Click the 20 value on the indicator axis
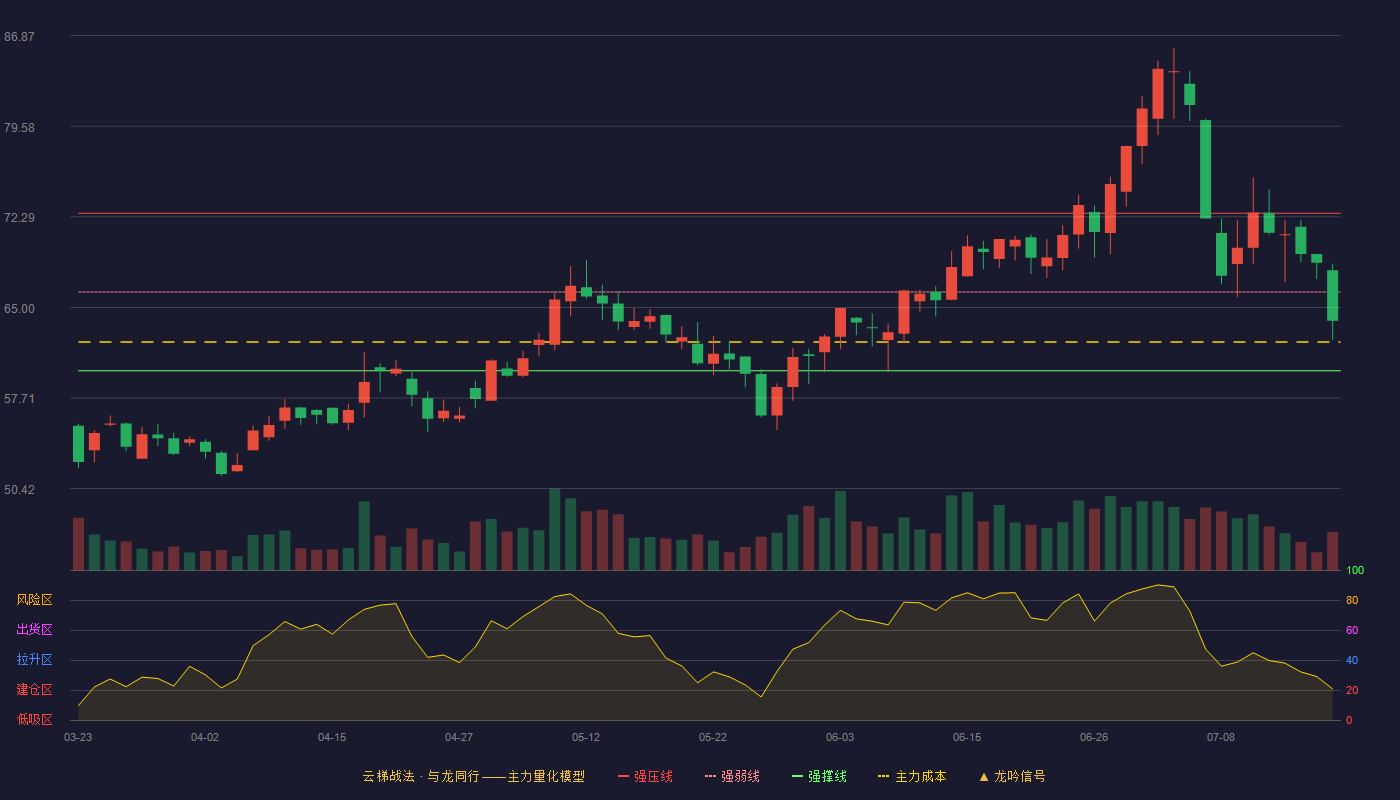The height and width of the screenshot is (800, 1400). (x=1352, y=690)
